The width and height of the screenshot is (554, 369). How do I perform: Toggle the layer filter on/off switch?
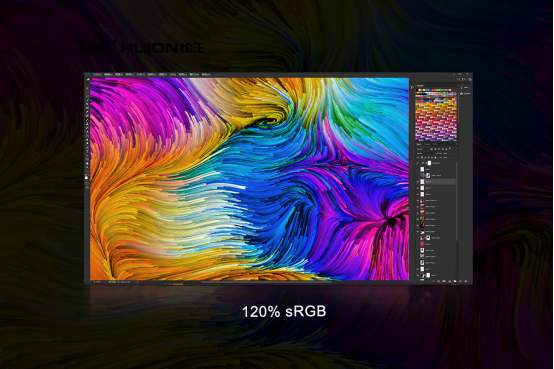click(450, 148)
